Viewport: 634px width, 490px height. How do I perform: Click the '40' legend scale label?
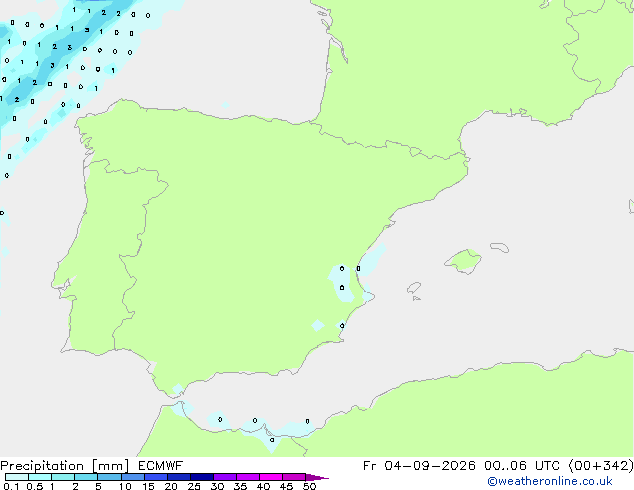(x=263, y=486)
